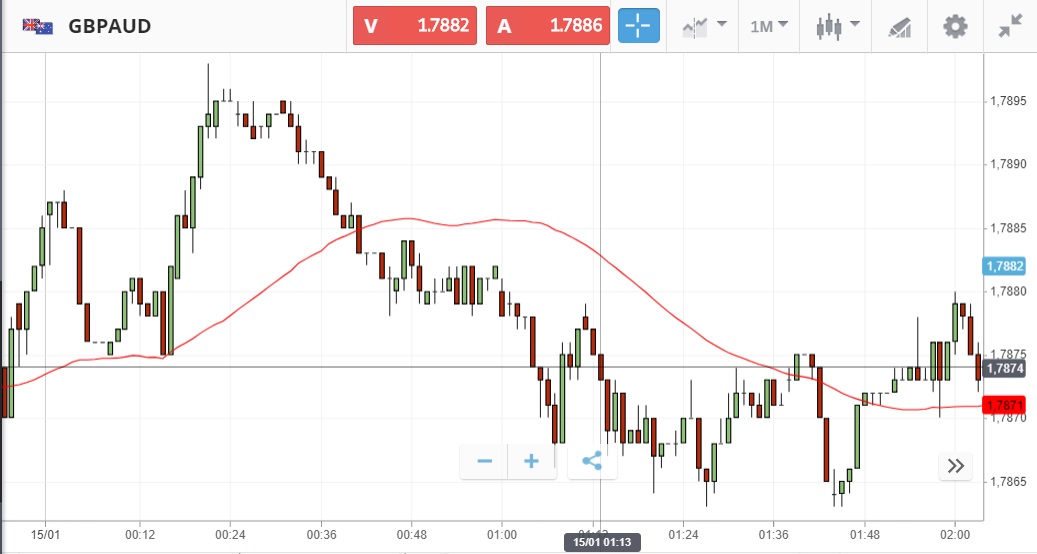
Task: Click the grey 1,7874 crosshair price label
Action: (1004, 368)
